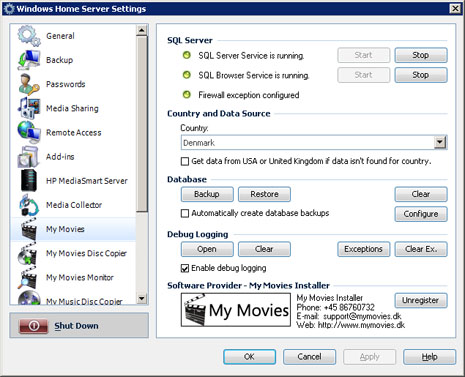The height and width of the screenshot is (377, 465).
Task: Click disabled Start button for SQL Browser Service
Action: click(x=364, y=75)
